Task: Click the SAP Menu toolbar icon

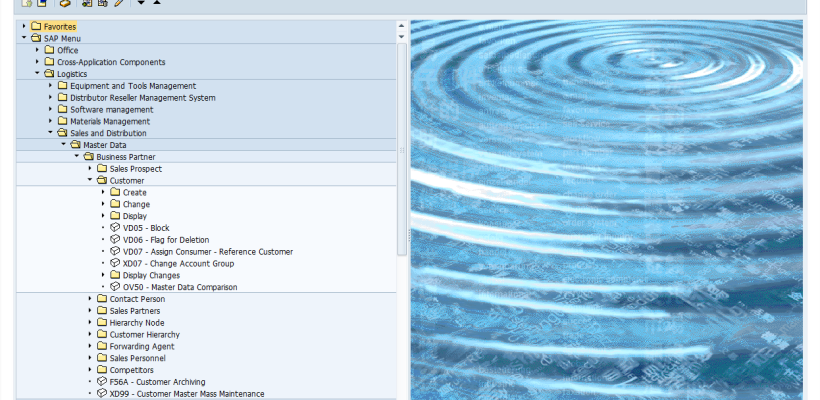Action: (42, 3)
